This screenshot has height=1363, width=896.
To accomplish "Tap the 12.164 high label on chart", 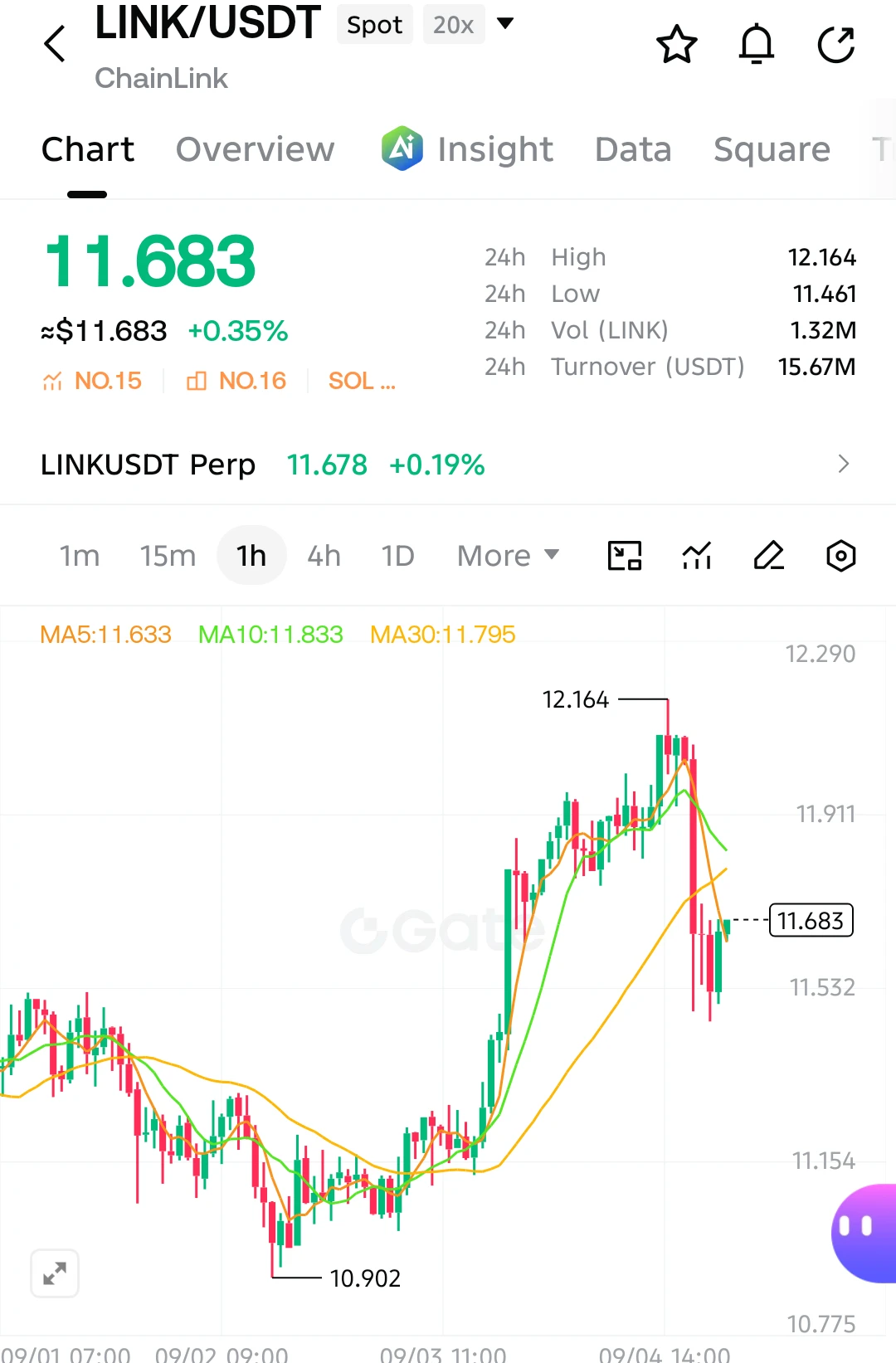I will [575, 699].
